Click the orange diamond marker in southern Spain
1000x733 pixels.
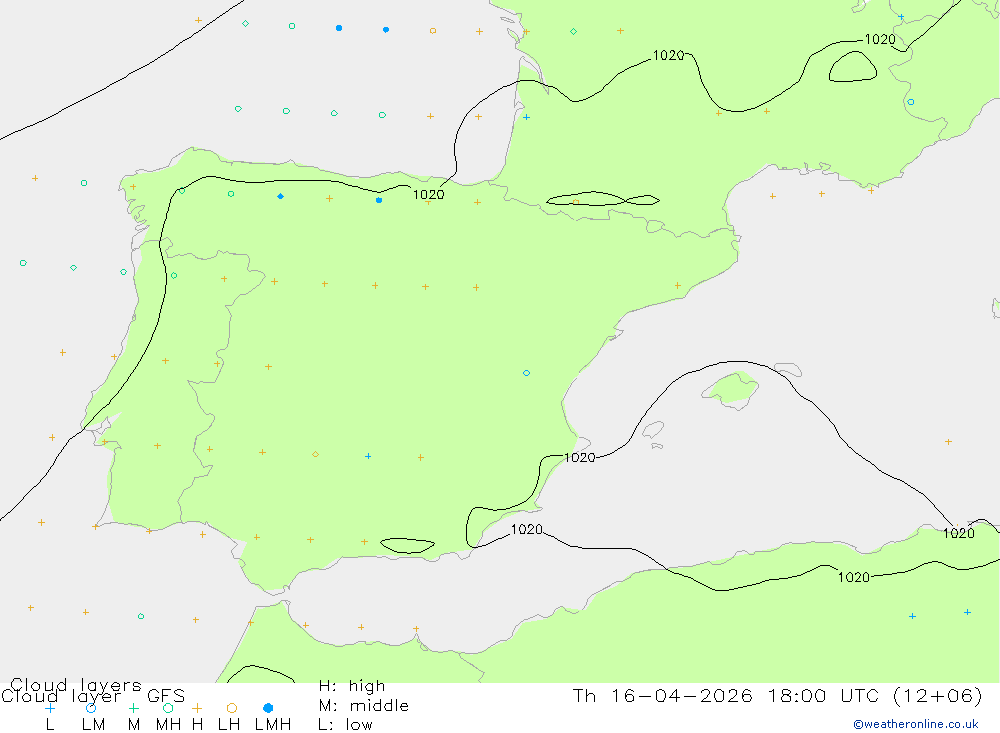(x=316, y=454)
